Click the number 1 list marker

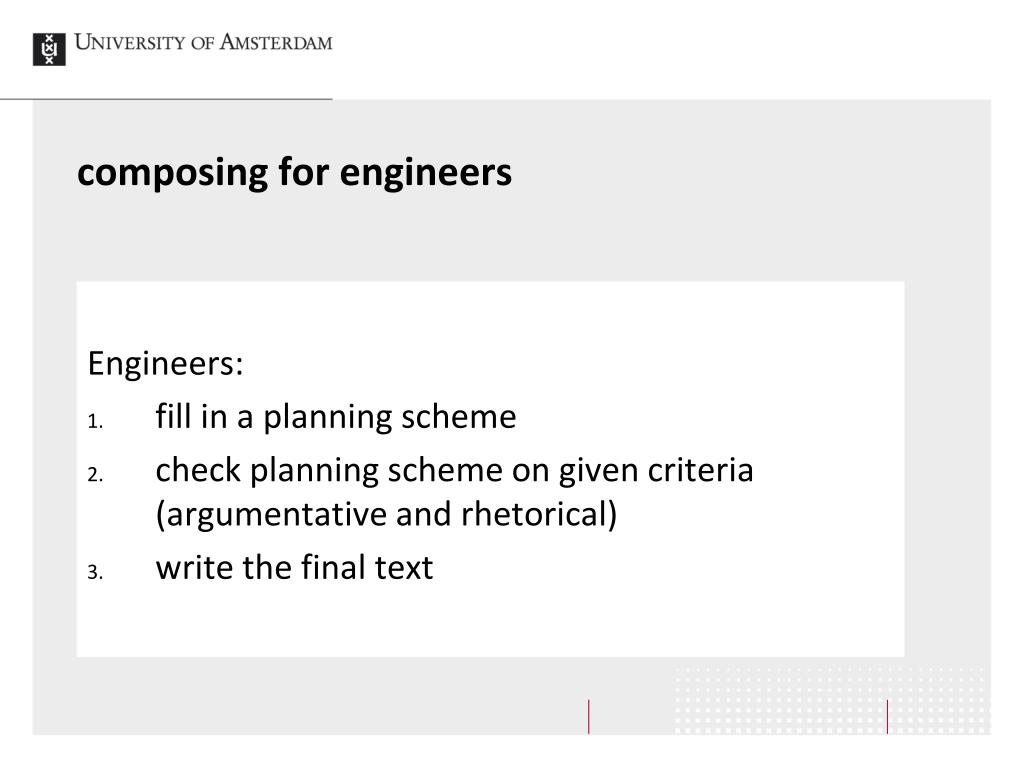95,422
